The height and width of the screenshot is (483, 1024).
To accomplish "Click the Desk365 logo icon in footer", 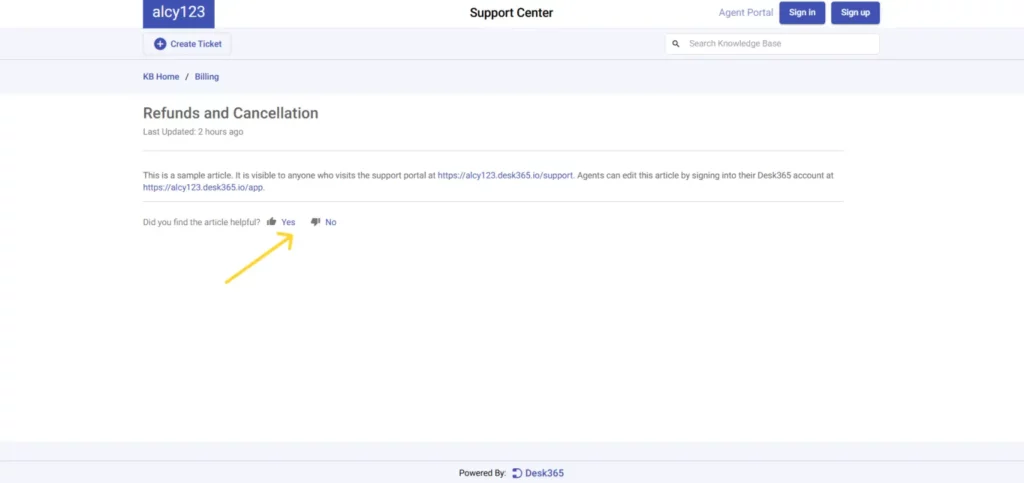I will point(517,473).
